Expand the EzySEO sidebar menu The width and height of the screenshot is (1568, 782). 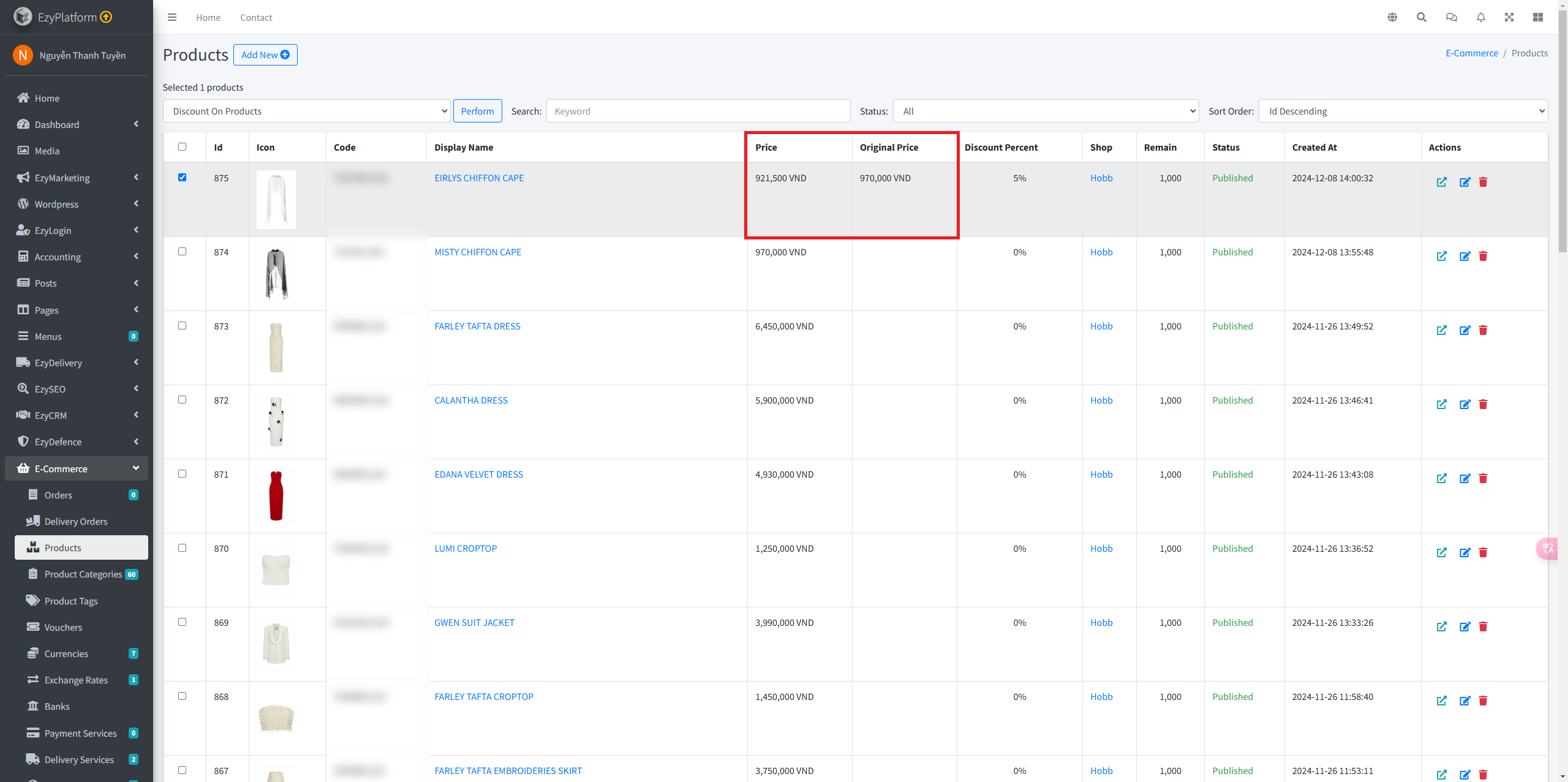click(x=77, y=389)
